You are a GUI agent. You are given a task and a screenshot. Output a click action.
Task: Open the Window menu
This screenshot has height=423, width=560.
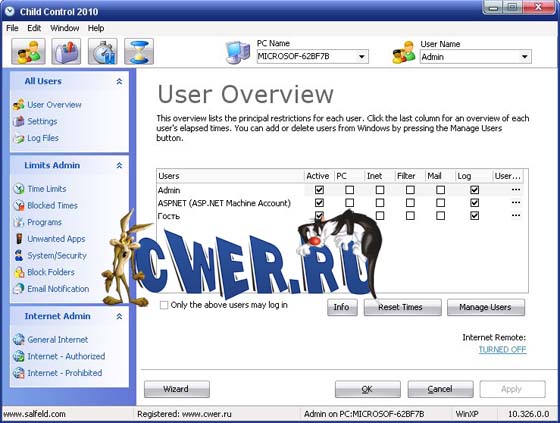65,28
